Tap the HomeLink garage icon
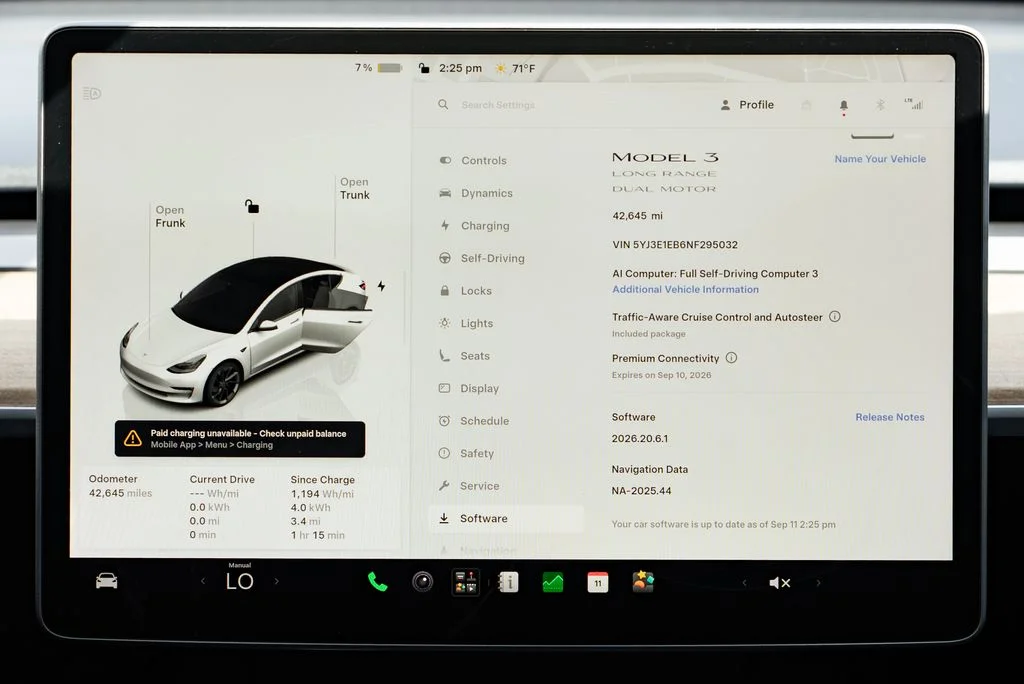This screenshot has width=1024, height=684. click(807, 105)
